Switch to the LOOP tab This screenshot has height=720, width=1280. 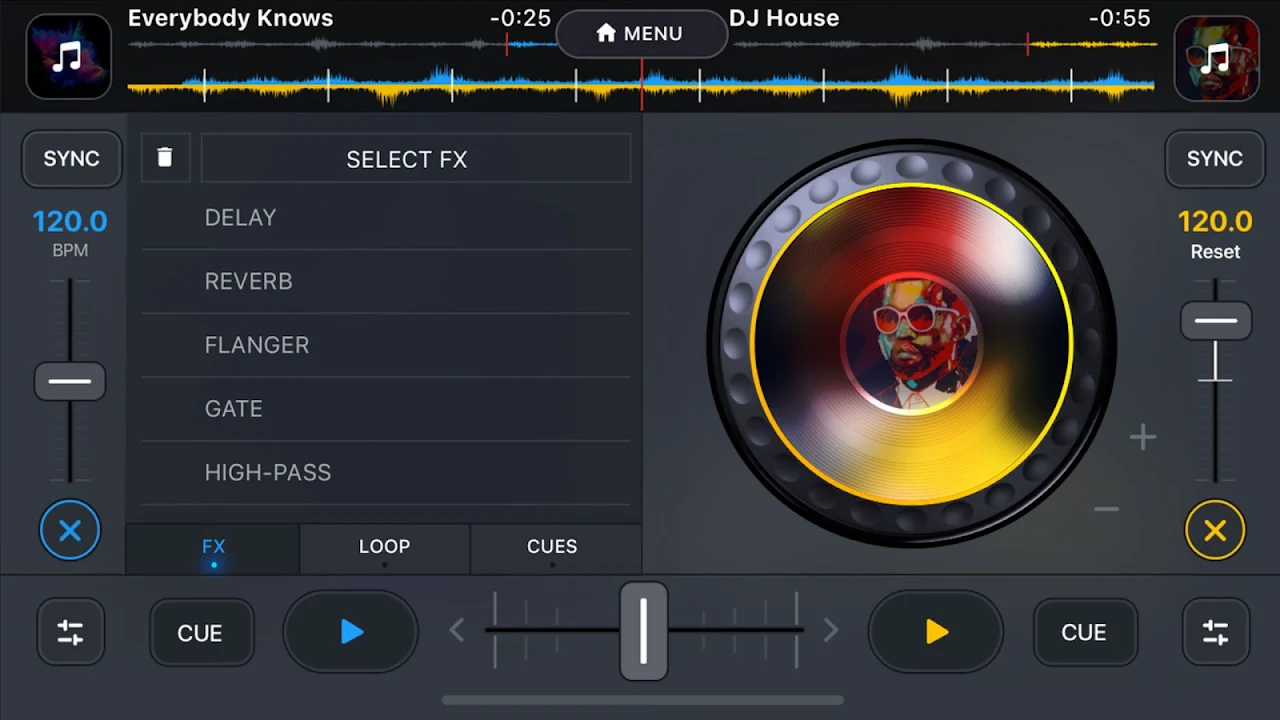pos(385,548)
